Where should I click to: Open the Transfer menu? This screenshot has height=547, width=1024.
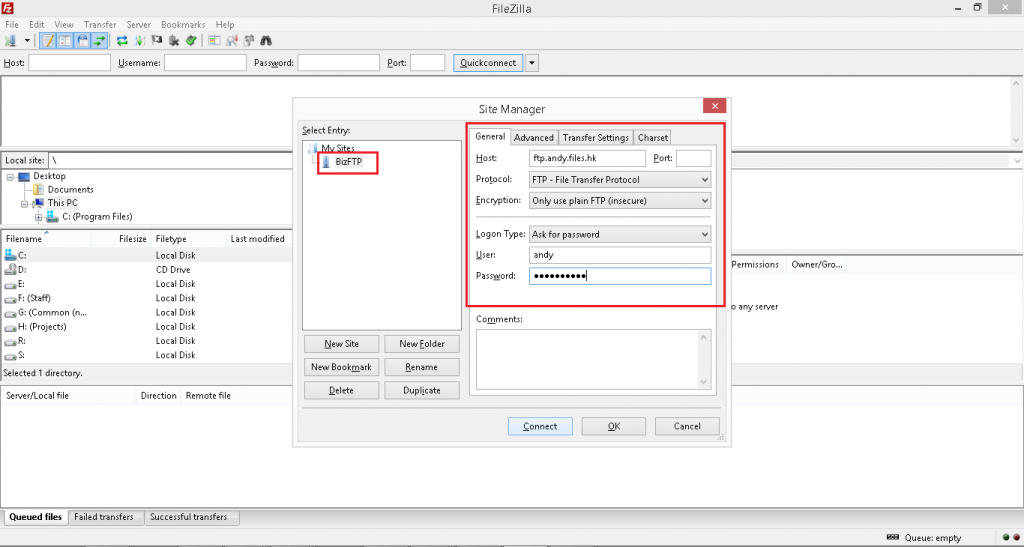(100, 25)
